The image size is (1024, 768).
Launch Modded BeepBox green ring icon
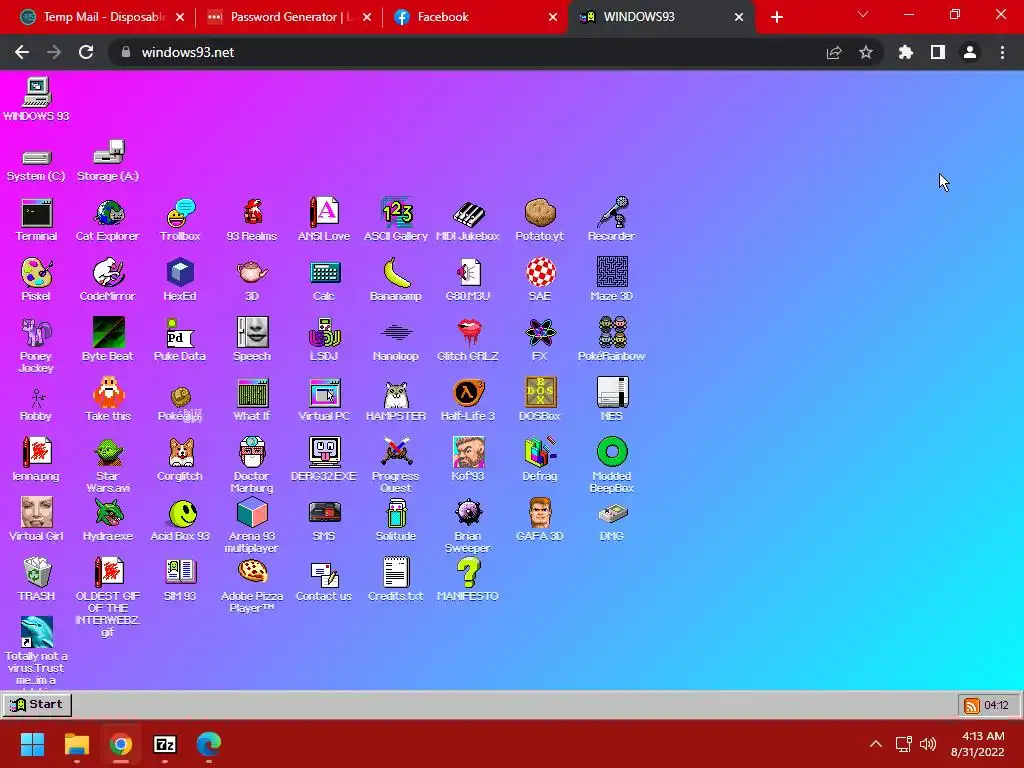[x=612, y=465]
